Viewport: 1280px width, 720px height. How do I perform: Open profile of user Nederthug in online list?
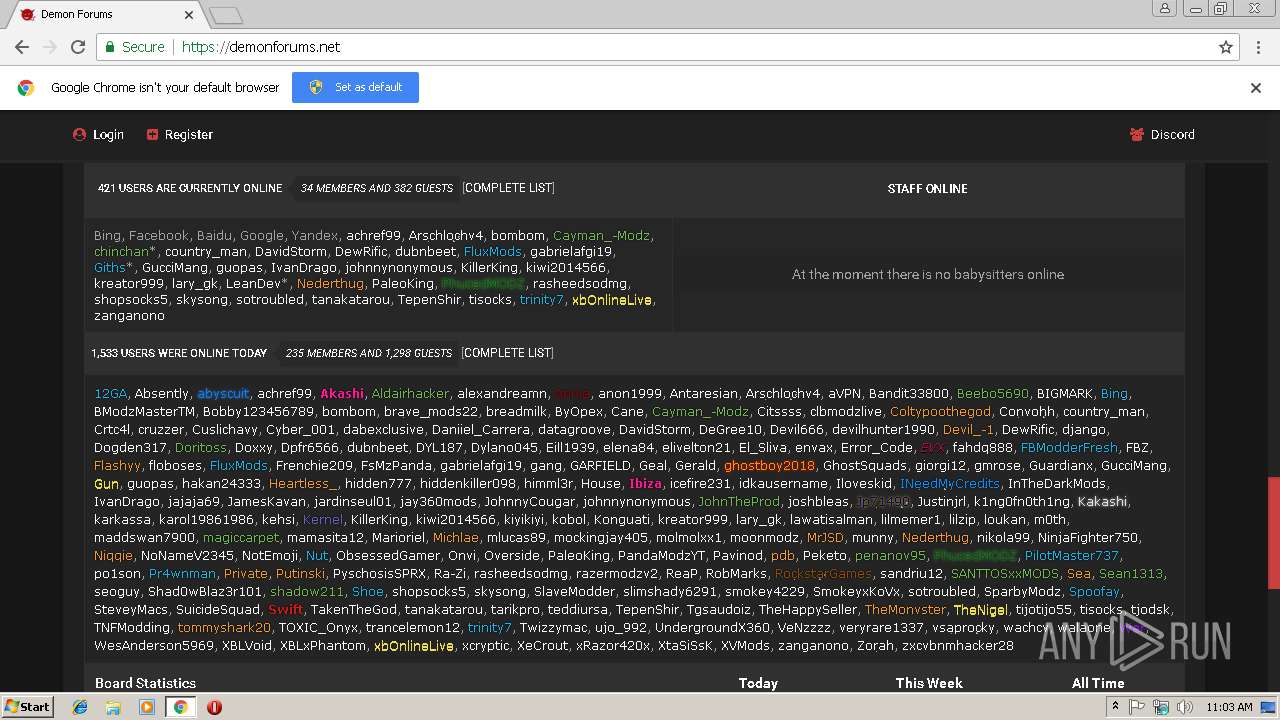330,284
